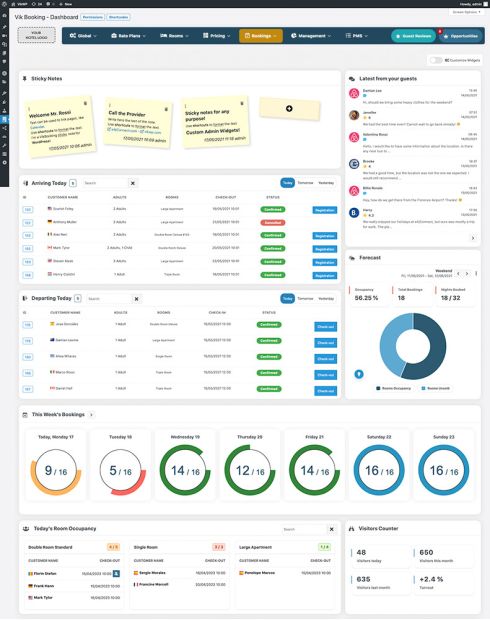This screenshot has height=620, width=490.
Task: Expand This Week's Bookings arrow
Action: (91, 415)
